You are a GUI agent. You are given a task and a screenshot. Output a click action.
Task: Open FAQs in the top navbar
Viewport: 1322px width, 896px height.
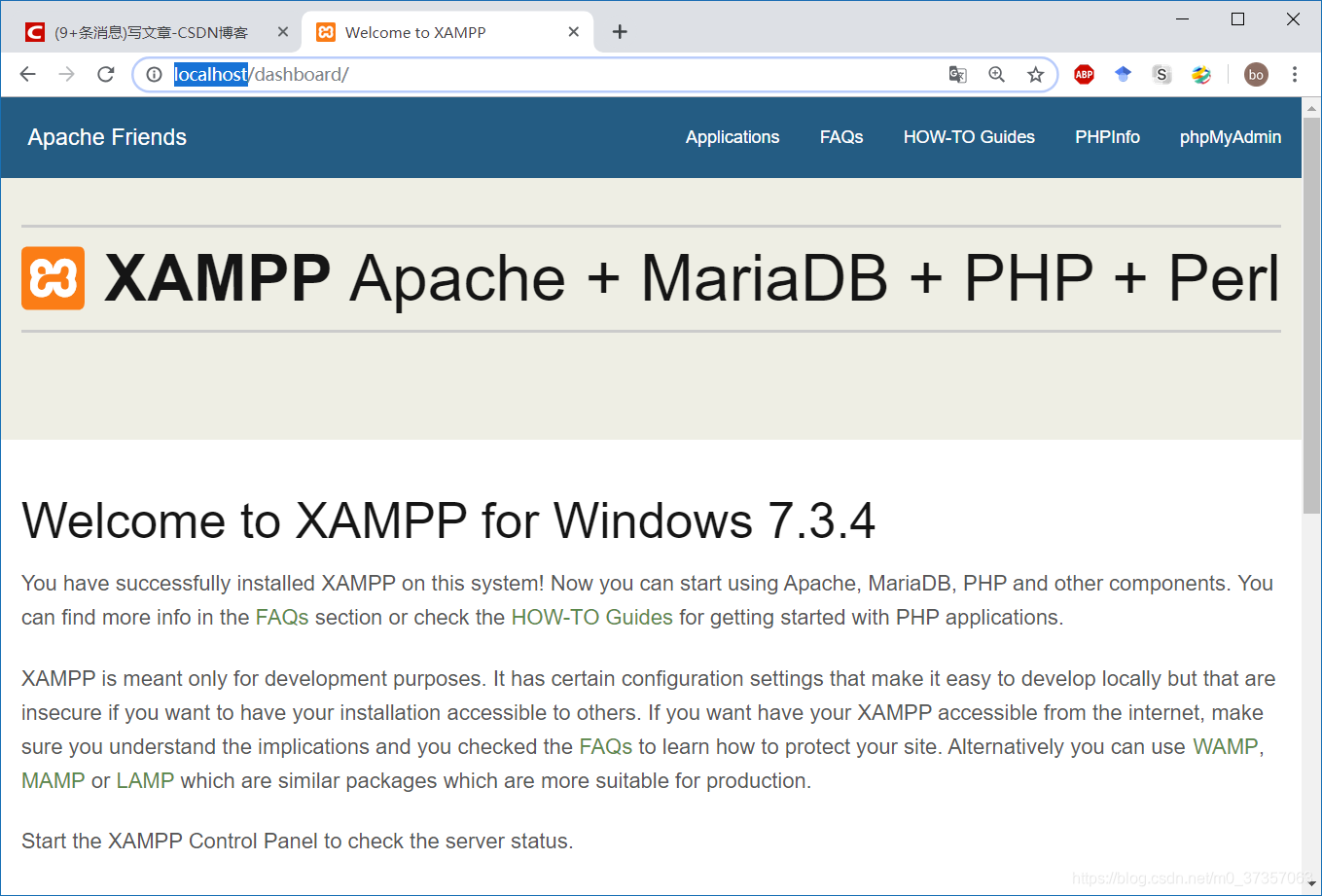tap(841, 137)
